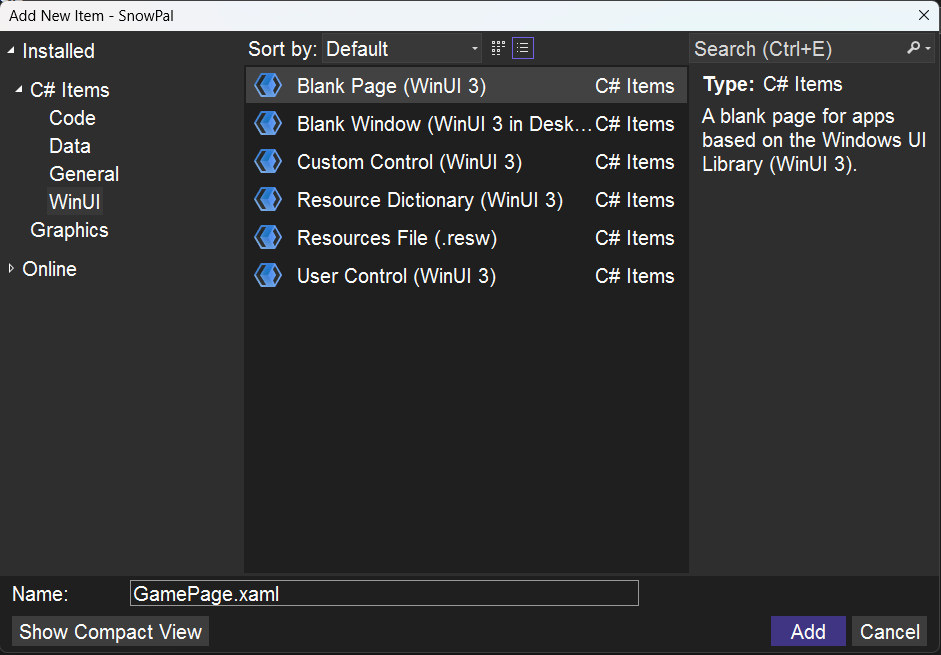Click the Resource Dictionary template icon
Screen dimensions: 941x655
pos(268,200)
